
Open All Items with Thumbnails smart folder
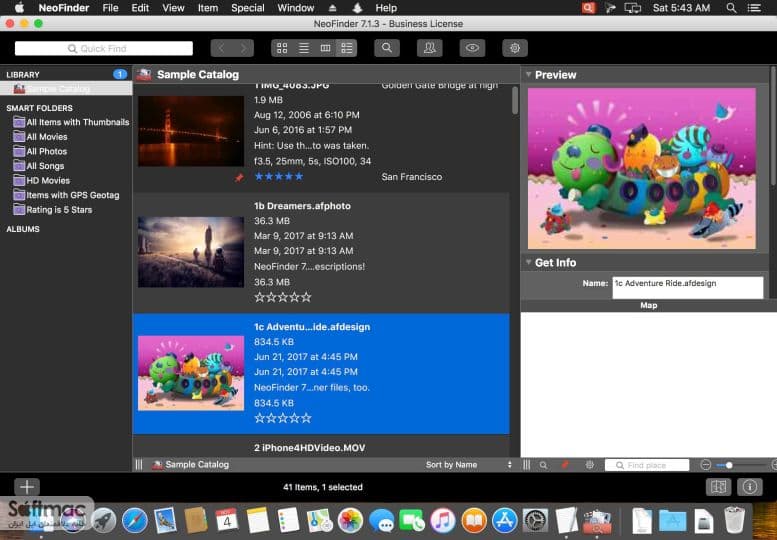pos(71,122)
